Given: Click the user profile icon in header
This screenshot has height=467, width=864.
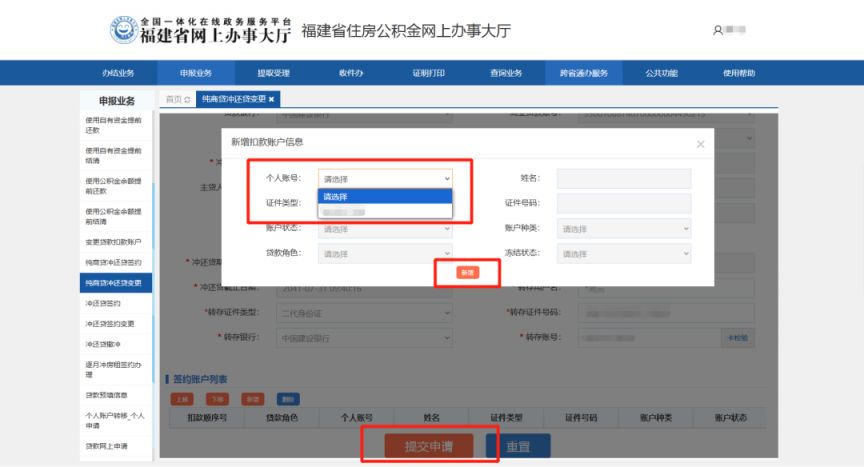Looking at the screenshot, I should coord(717,30).
